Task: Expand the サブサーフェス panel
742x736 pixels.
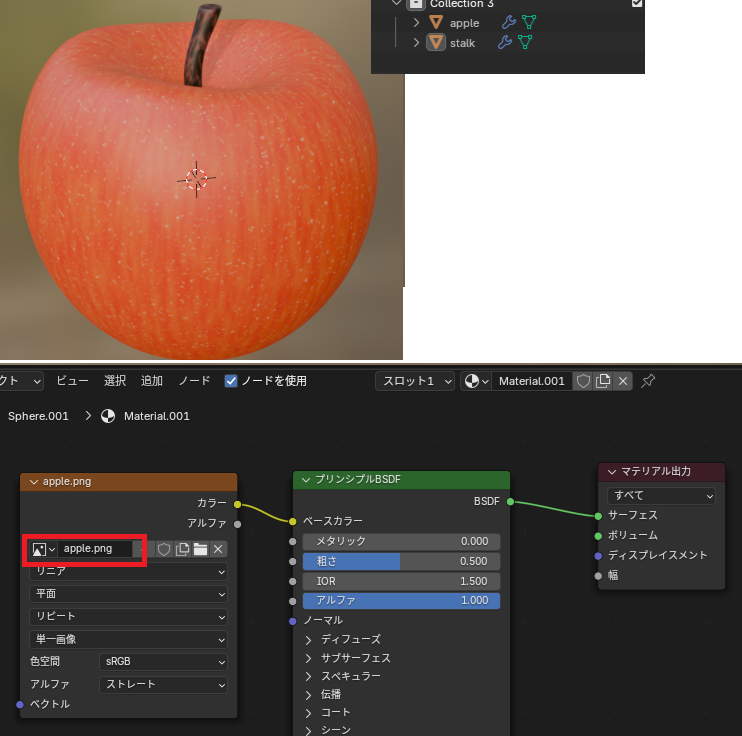Action: (x=309, y=658)
